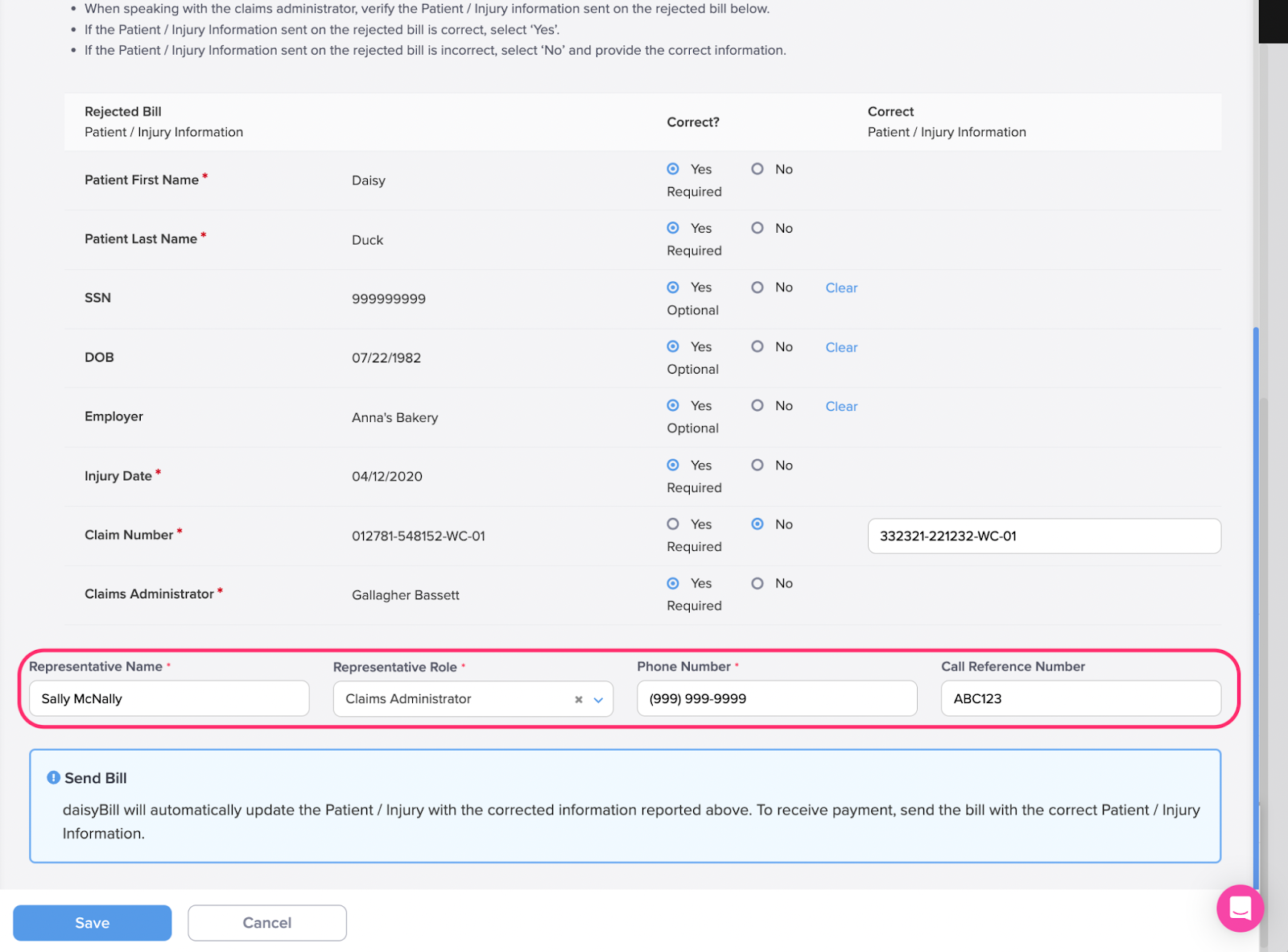Click the Phone Number input field
1288x952 pixels.
[x=776, y=698]
